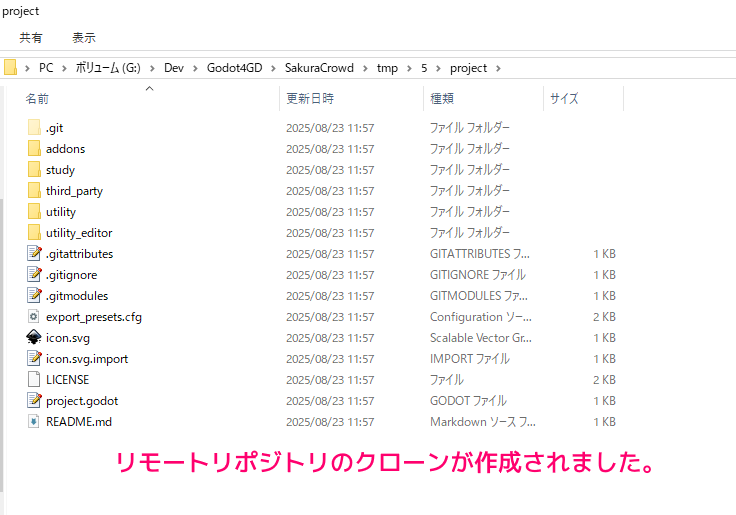This screenshot has height=515, width=736.
Task: Click the LICENSE file icon
Action: (34, 380)
